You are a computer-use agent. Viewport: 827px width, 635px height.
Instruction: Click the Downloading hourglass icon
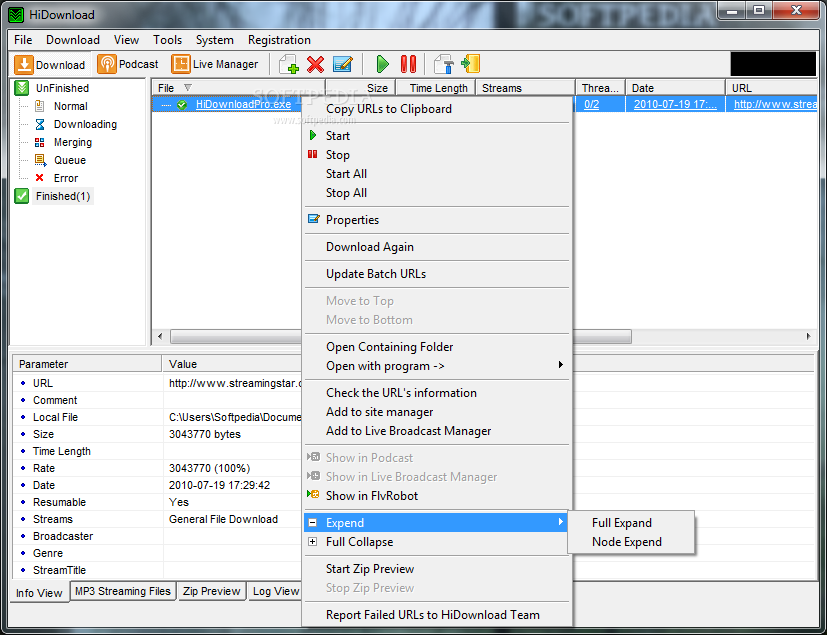40,124
